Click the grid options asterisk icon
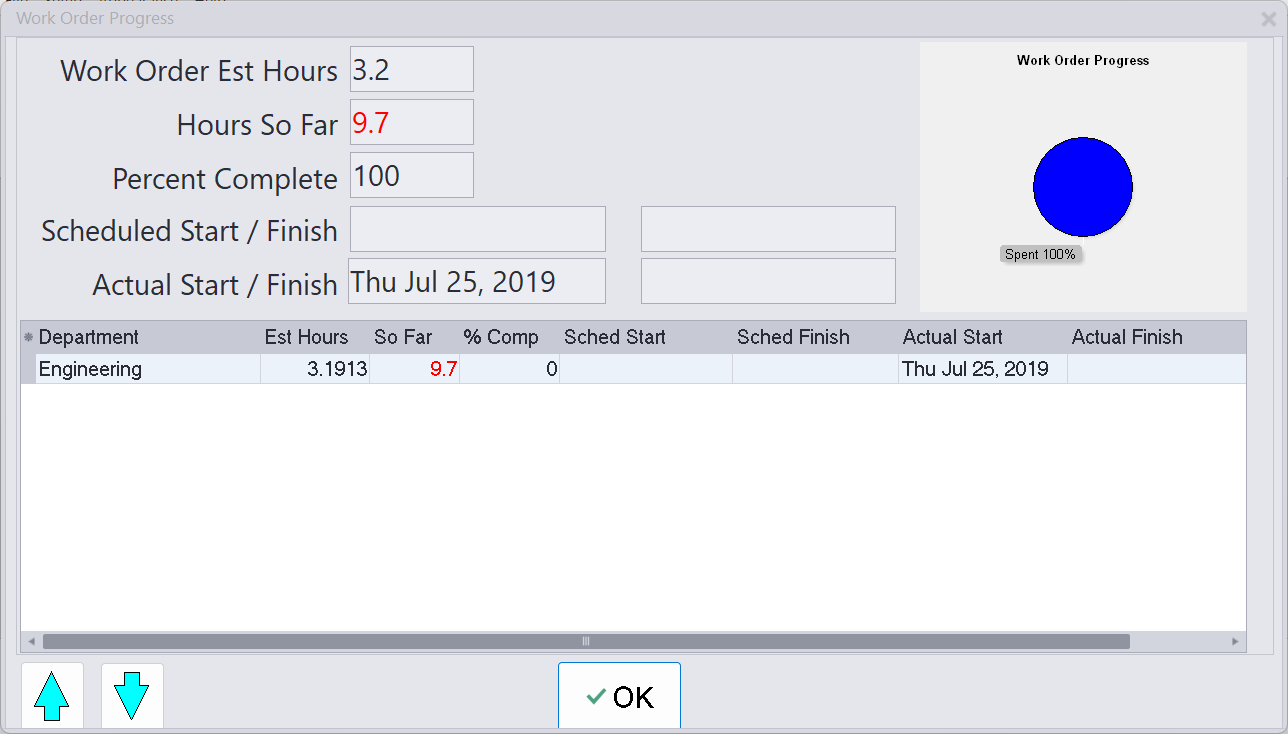 pyautogui.click(x=28, y=338)
